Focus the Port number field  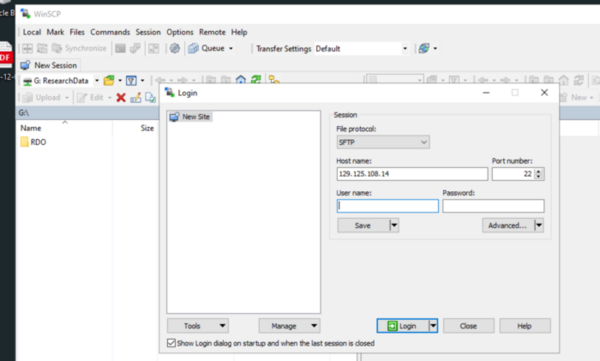[513, 174]
